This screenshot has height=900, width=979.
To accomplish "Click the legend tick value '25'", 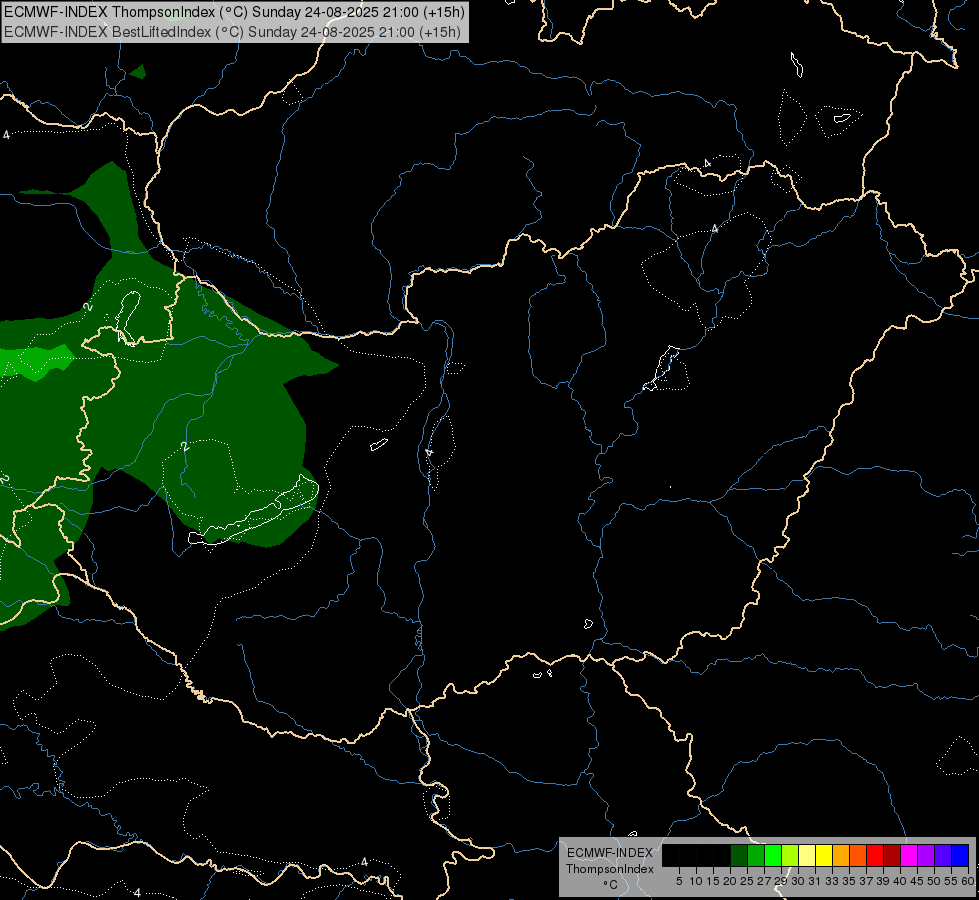I will coord(747,881).
